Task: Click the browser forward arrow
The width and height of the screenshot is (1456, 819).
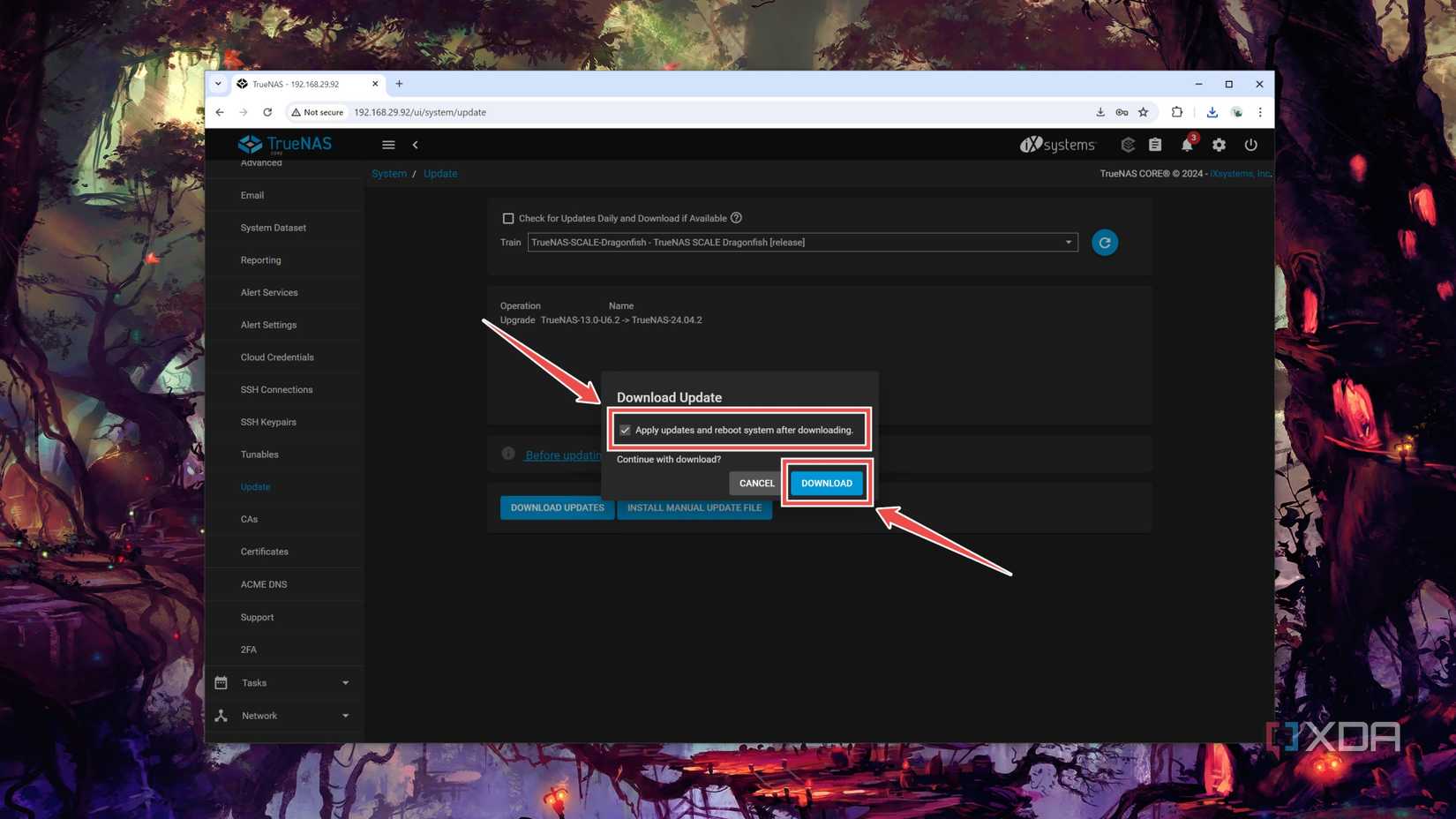Action: click(244, 112)
